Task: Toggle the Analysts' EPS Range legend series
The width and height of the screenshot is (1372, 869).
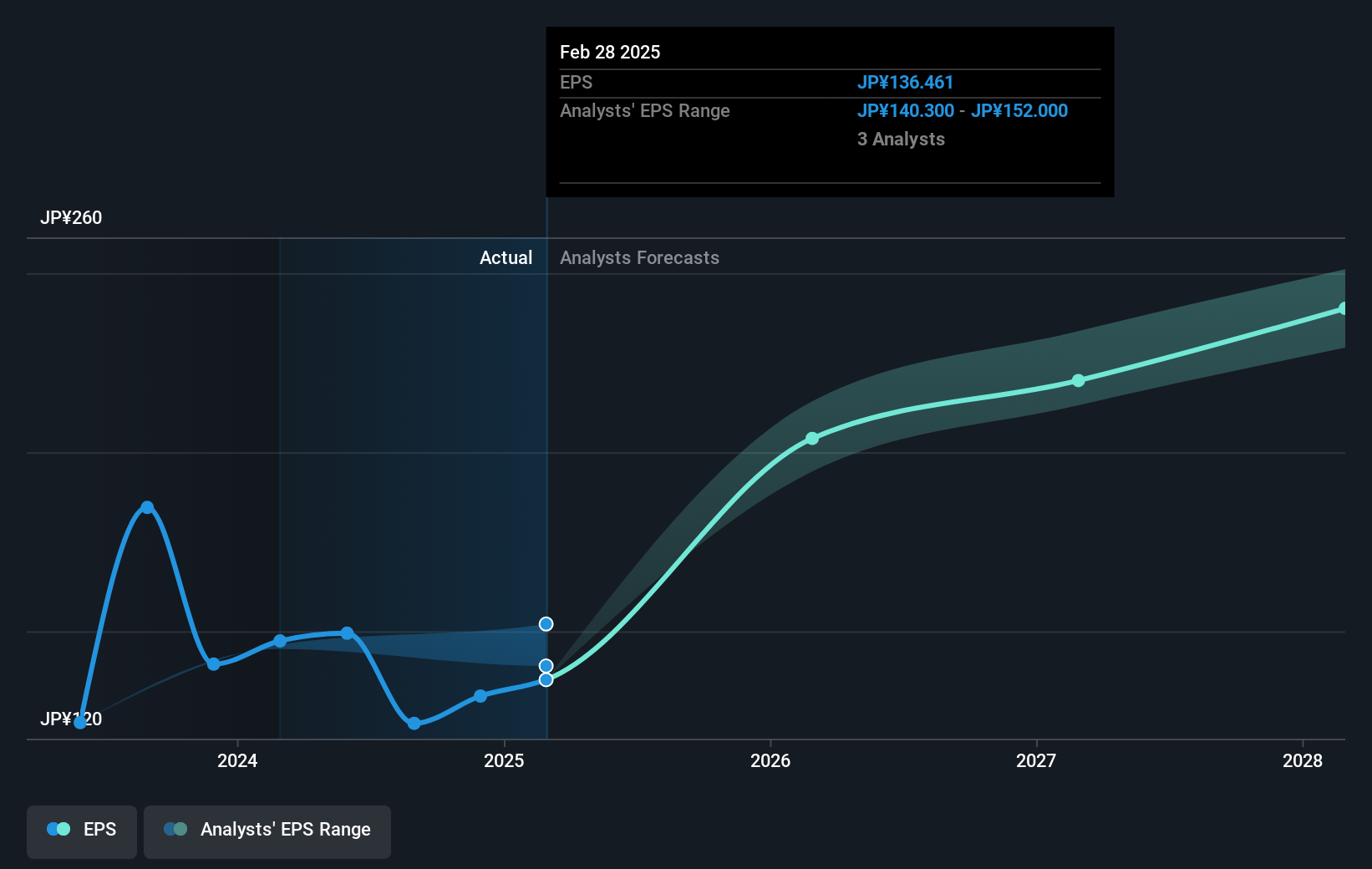Action: pyautogui.click(x=267, y=831)
